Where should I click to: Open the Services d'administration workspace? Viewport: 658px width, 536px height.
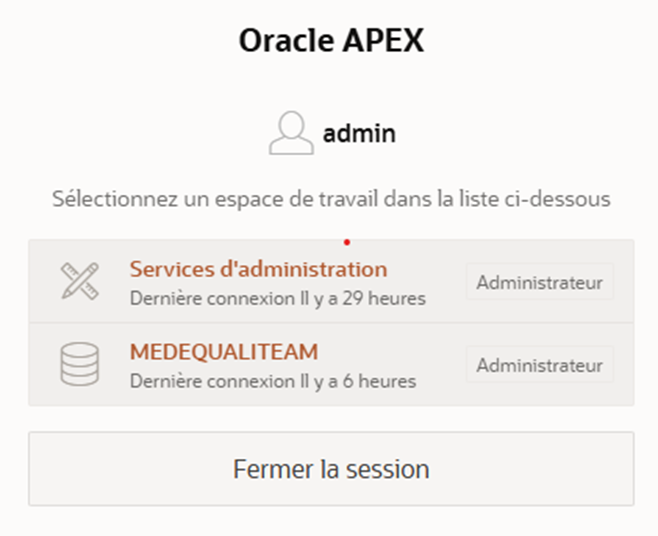(258, 269)
